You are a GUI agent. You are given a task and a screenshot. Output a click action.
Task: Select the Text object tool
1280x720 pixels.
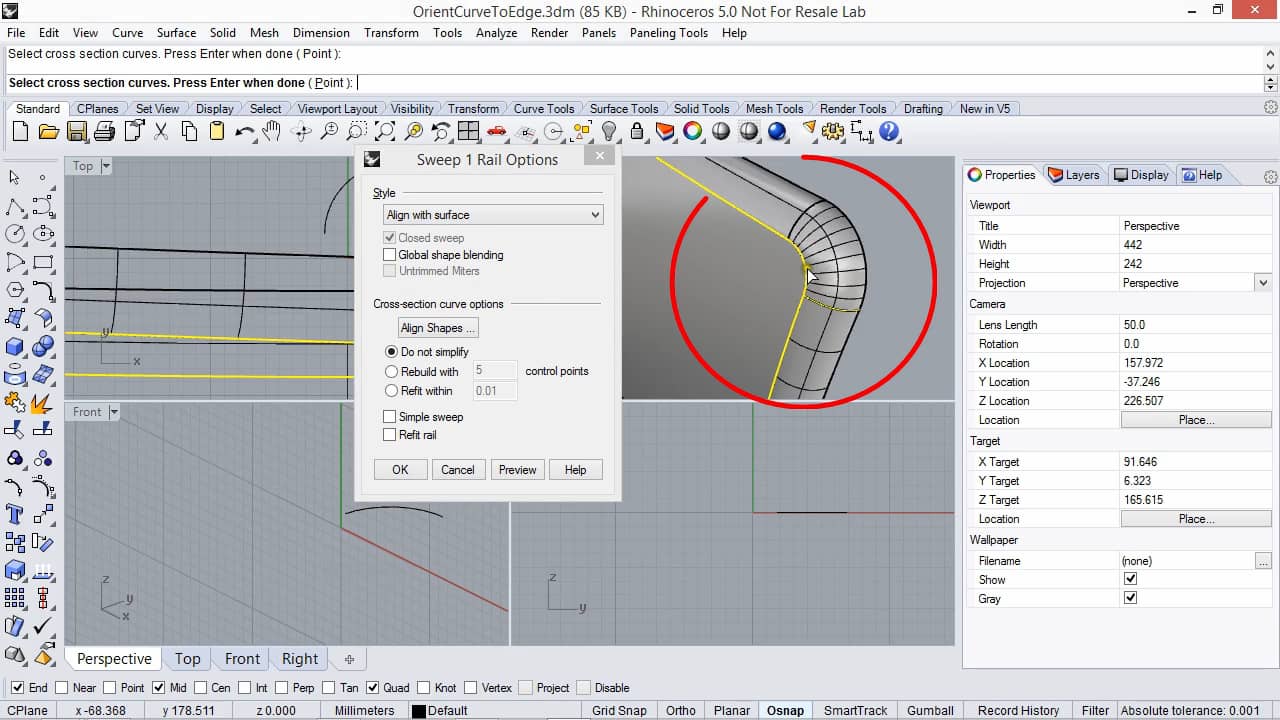(15, 515)
